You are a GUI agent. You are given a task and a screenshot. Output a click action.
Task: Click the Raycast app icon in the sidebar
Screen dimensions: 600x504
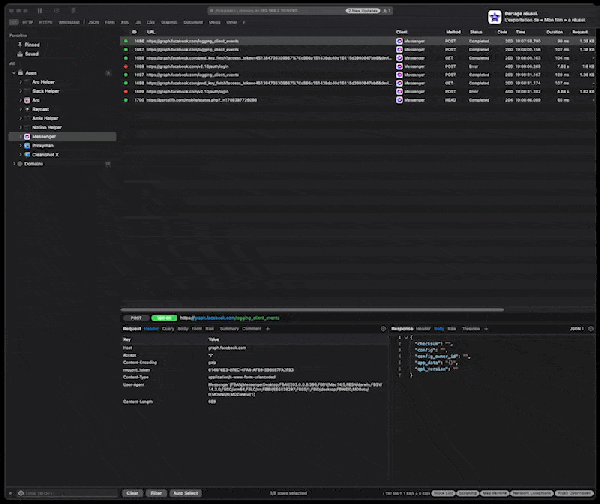pyautogui.click(x=27, y=109)
